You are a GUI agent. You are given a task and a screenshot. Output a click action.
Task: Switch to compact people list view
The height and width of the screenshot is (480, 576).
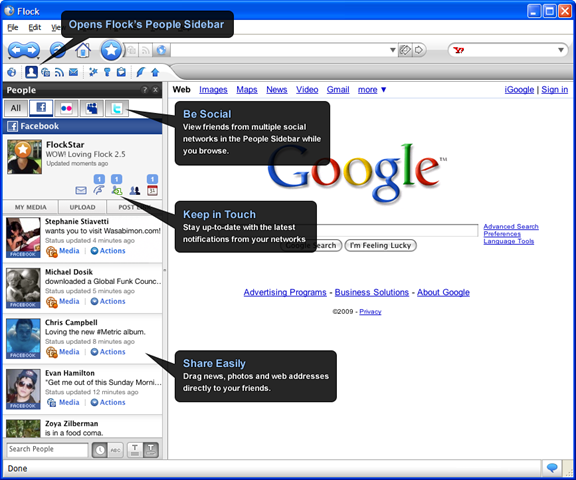[135, 450]
